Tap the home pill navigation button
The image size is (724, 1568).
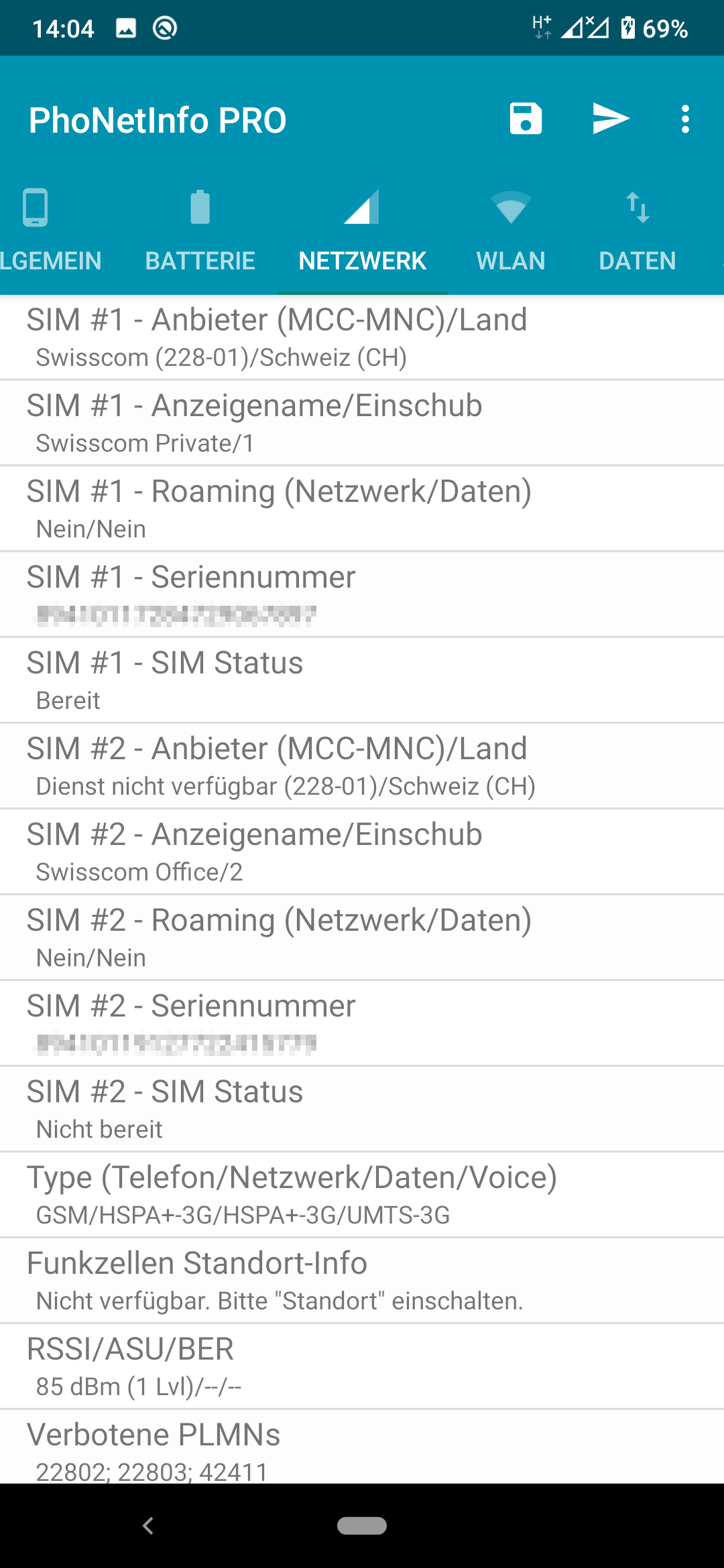click(x=362, y=1526)
